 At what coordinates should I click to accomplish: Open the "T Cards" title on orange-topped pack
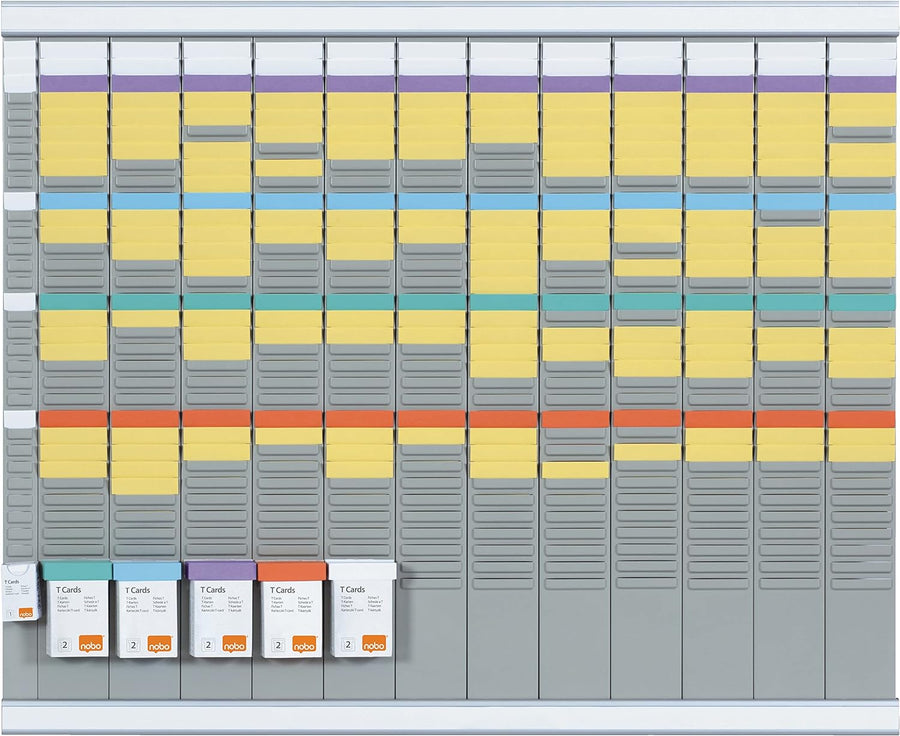[x=279, y=590]
